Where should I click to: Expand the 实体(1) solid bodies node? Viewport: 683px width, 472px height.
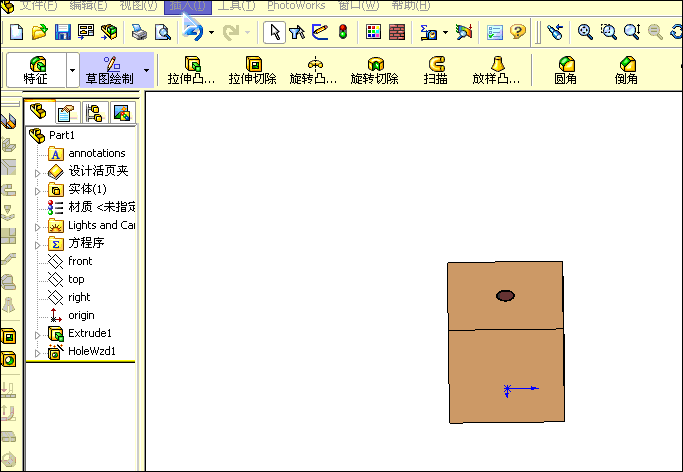point(37,191)
